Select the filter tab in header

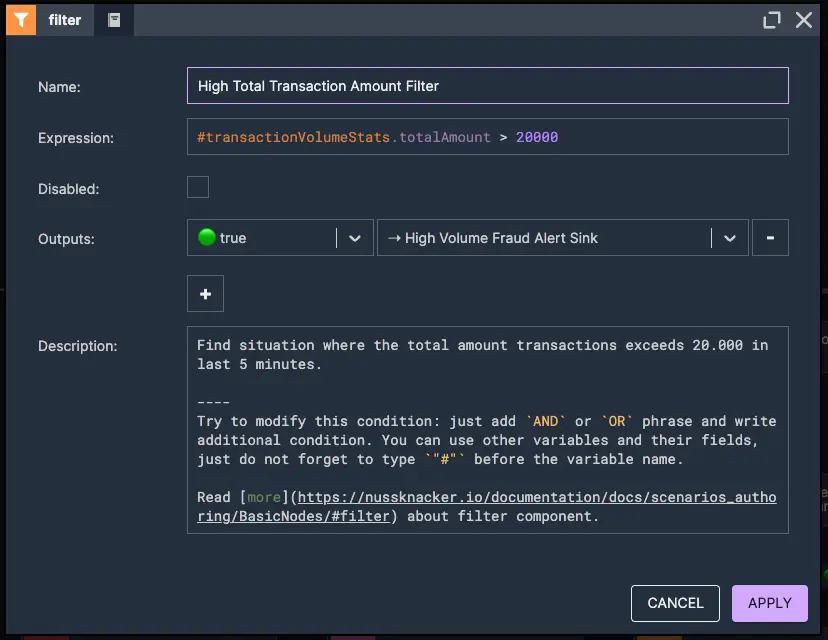(x=65, y=20)
